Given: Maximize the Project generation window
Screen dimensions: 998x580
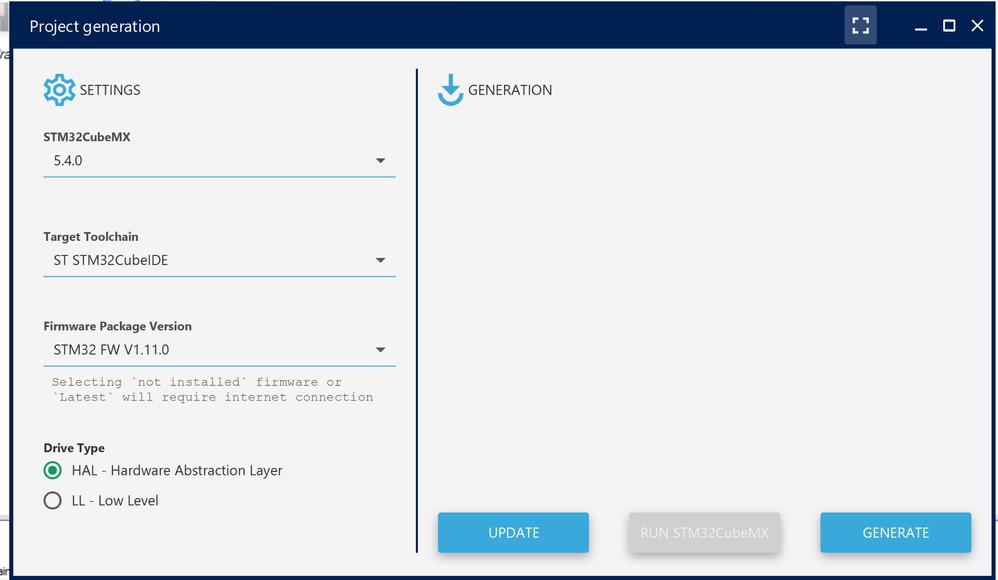Looking at the screenshot, I should click(x=949, y=25).
